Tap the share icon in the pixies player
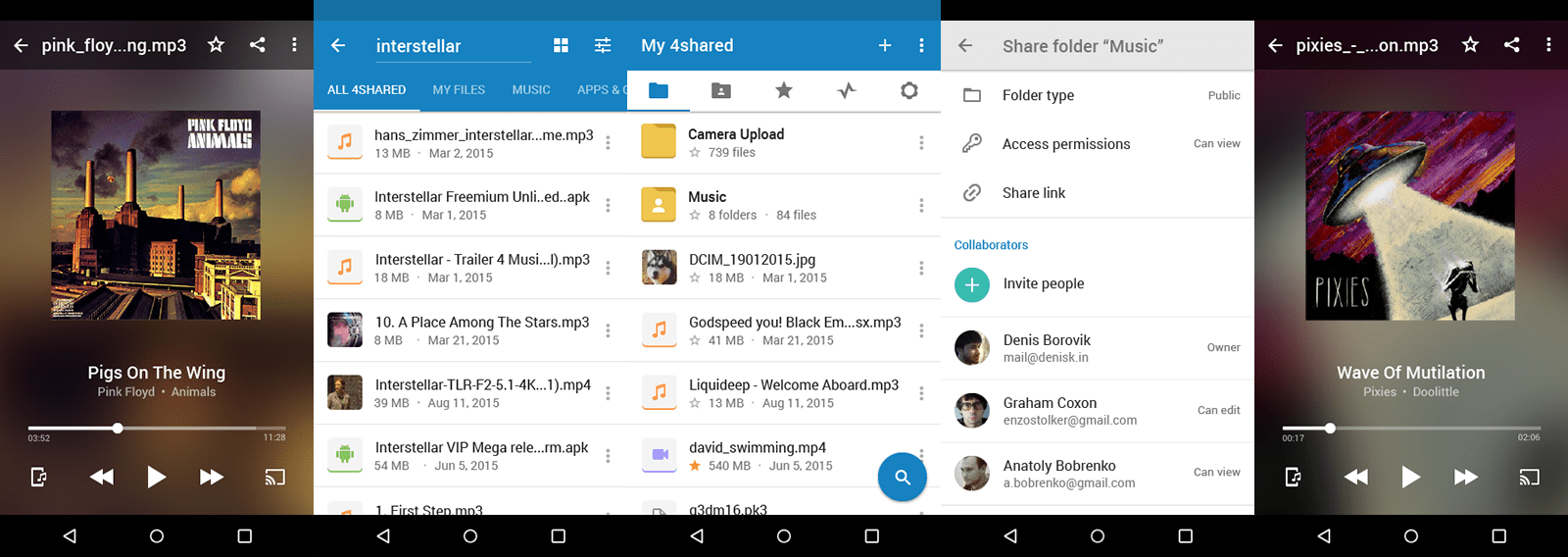Screen dimensions: 1568x557 point(1511,45)
